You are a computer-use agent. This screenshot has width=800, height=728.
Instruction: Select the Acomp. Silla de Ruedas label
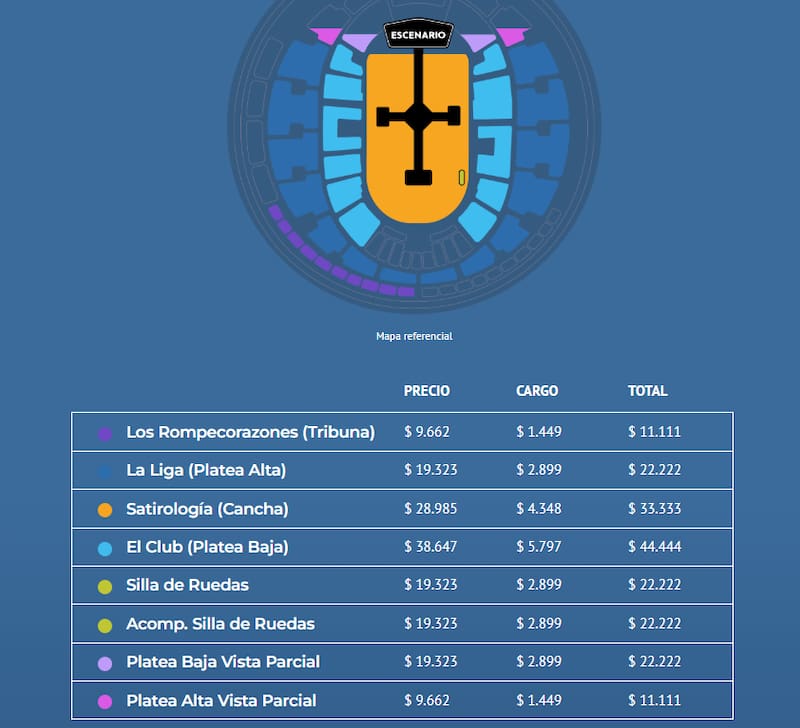(220, 624)
